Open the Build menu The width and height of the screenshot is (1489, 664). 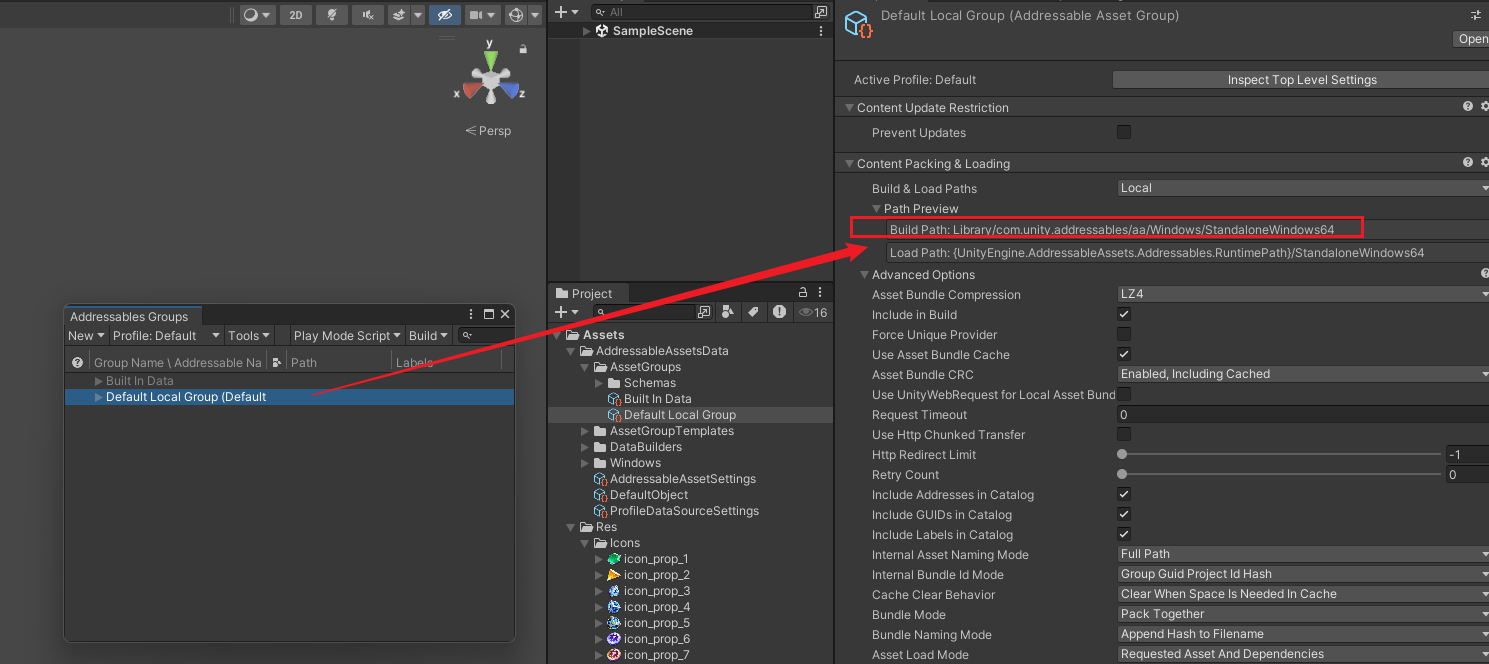pos(430,336)
